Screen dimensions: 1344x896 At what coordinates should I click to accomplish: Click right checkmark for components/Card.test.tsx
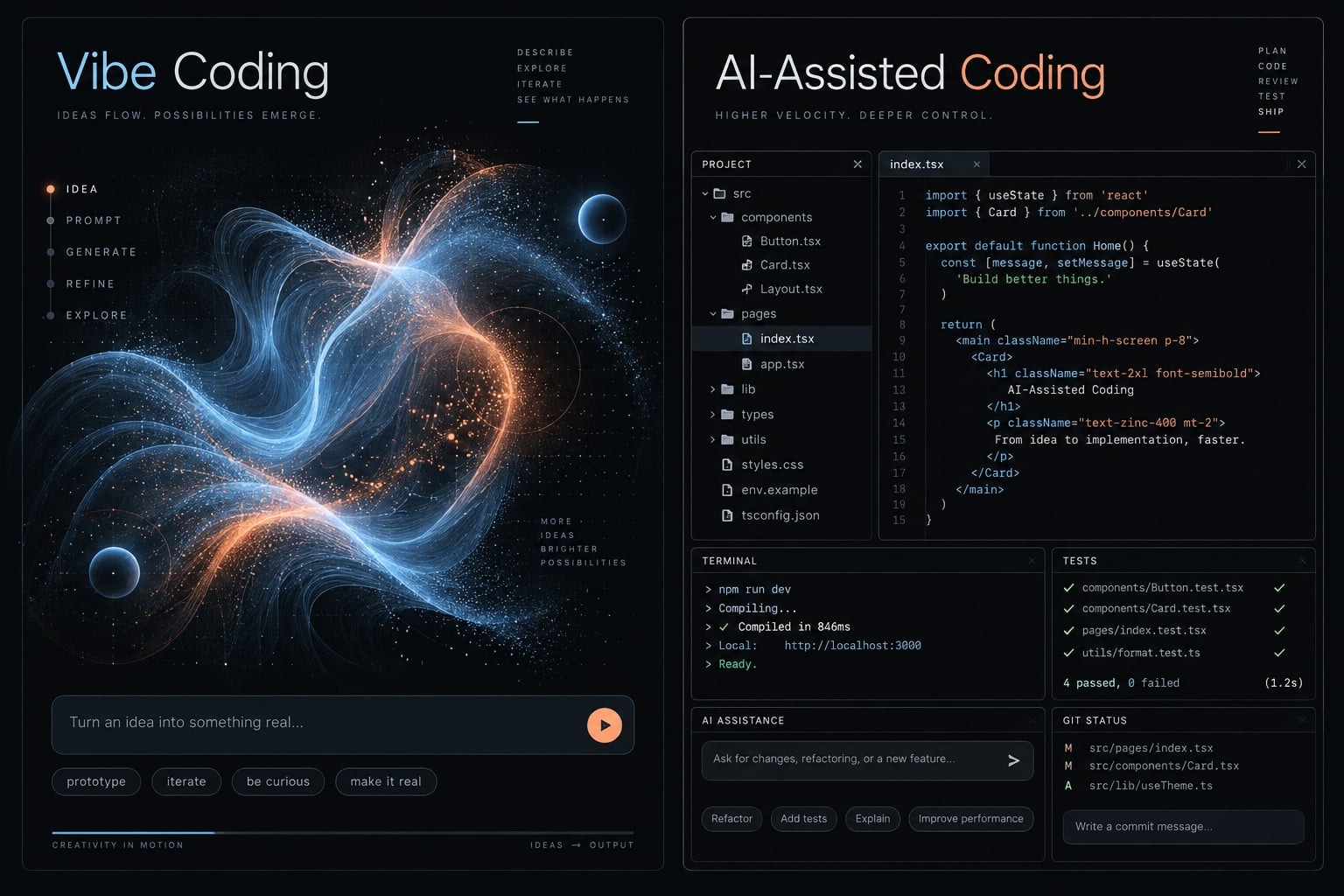tap(1279, 608)
